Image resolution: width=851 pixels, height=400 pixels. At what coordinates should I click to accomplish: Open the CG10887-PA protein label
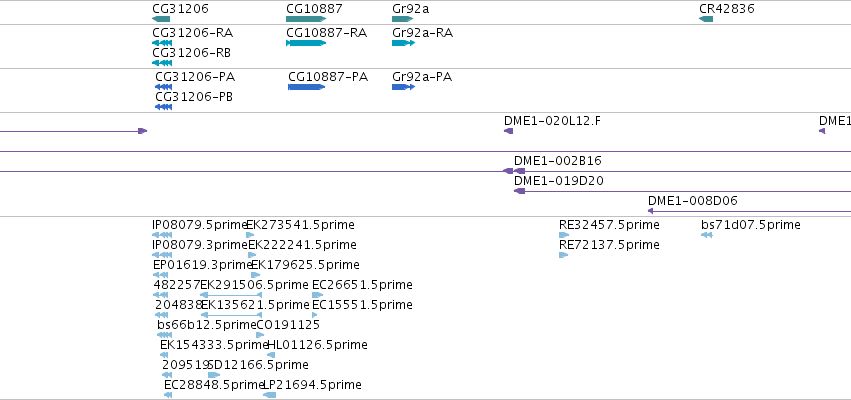(x=328, y=77)
